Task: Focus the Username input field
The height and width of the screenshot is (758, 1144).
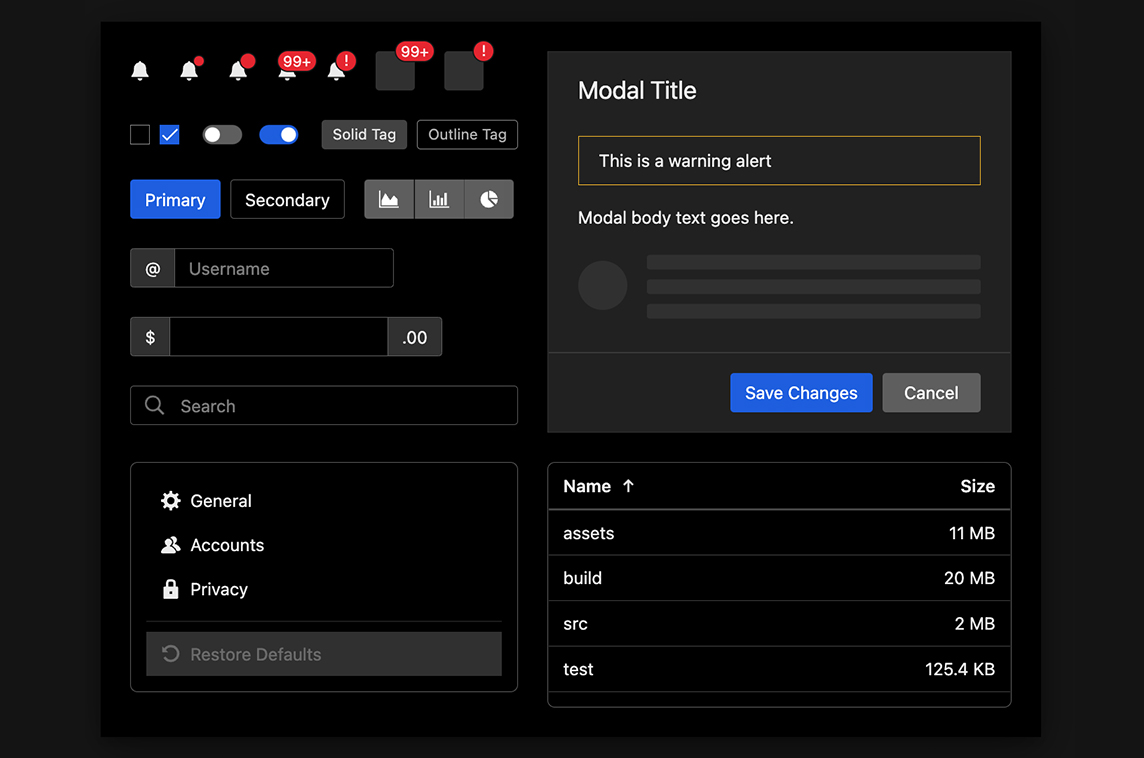Action: coord(284,268)
